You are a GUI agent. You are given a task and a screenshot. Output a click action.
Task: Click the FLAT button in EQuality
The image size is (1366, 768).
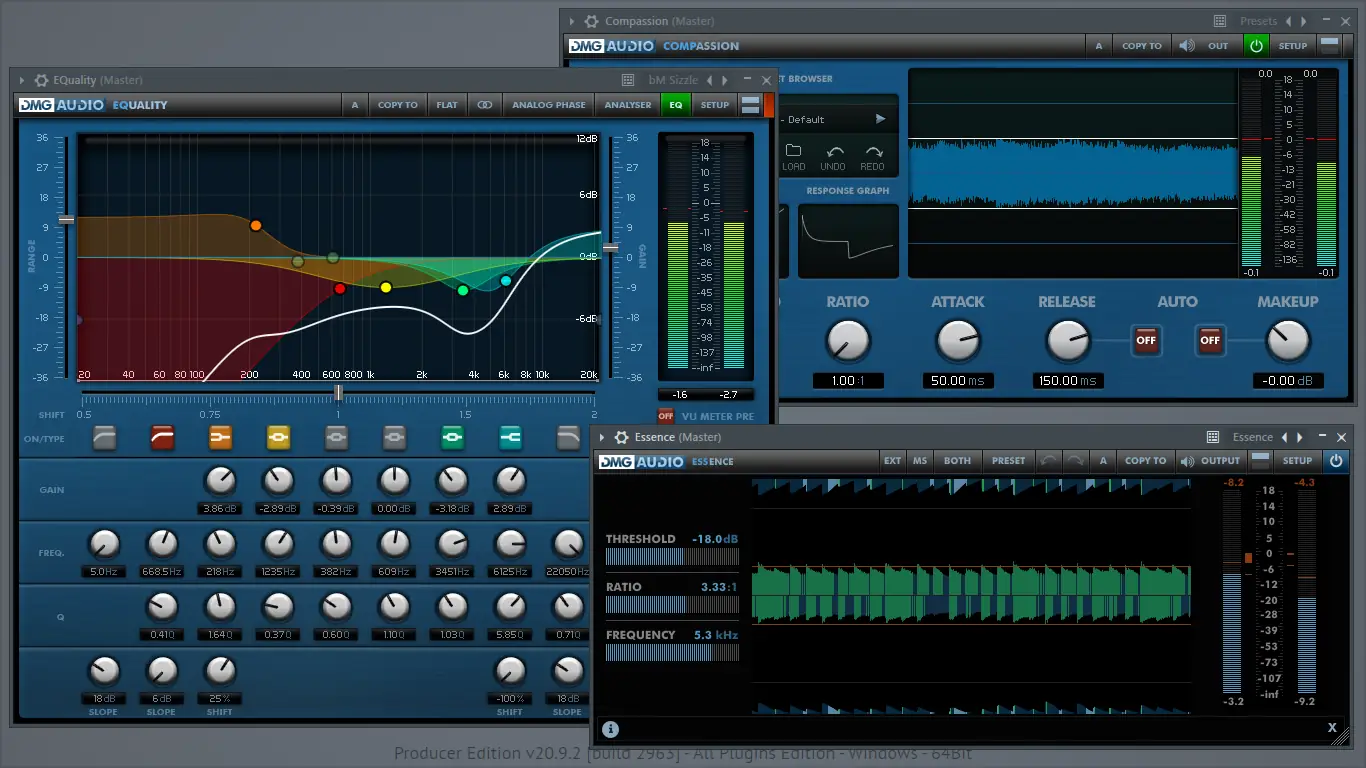click(x=447, y=105)
